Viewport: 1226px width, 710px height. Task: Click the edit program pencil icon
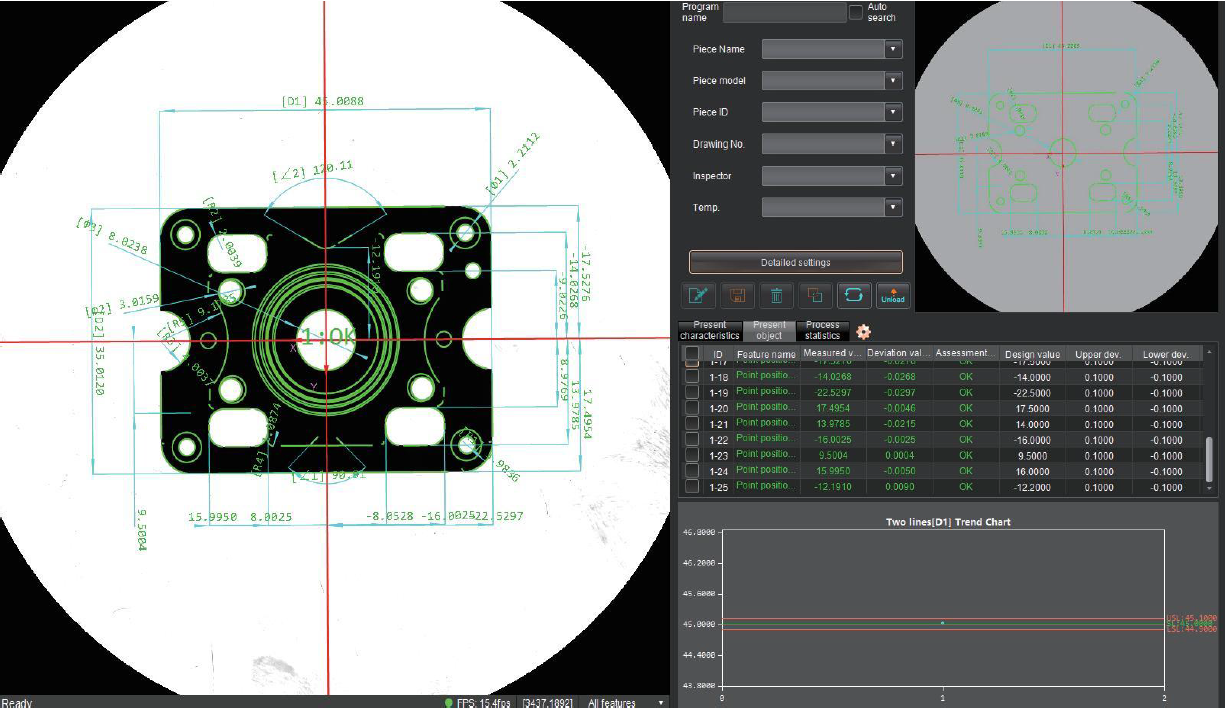[x=697, y=295]
